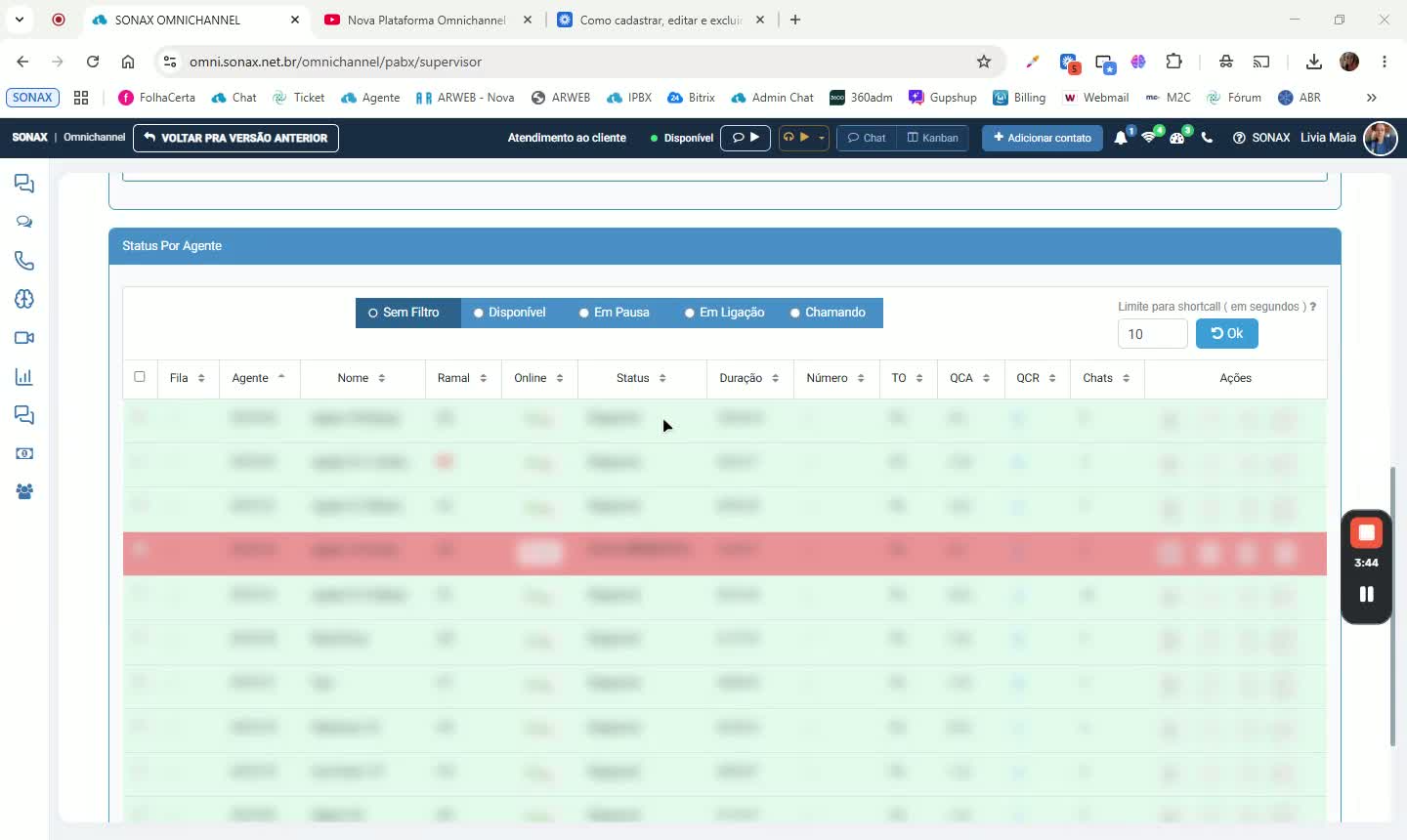Open the dashboard gauge icon in header
This screenshot has width=1407, height=840.
click(1177, 138)
